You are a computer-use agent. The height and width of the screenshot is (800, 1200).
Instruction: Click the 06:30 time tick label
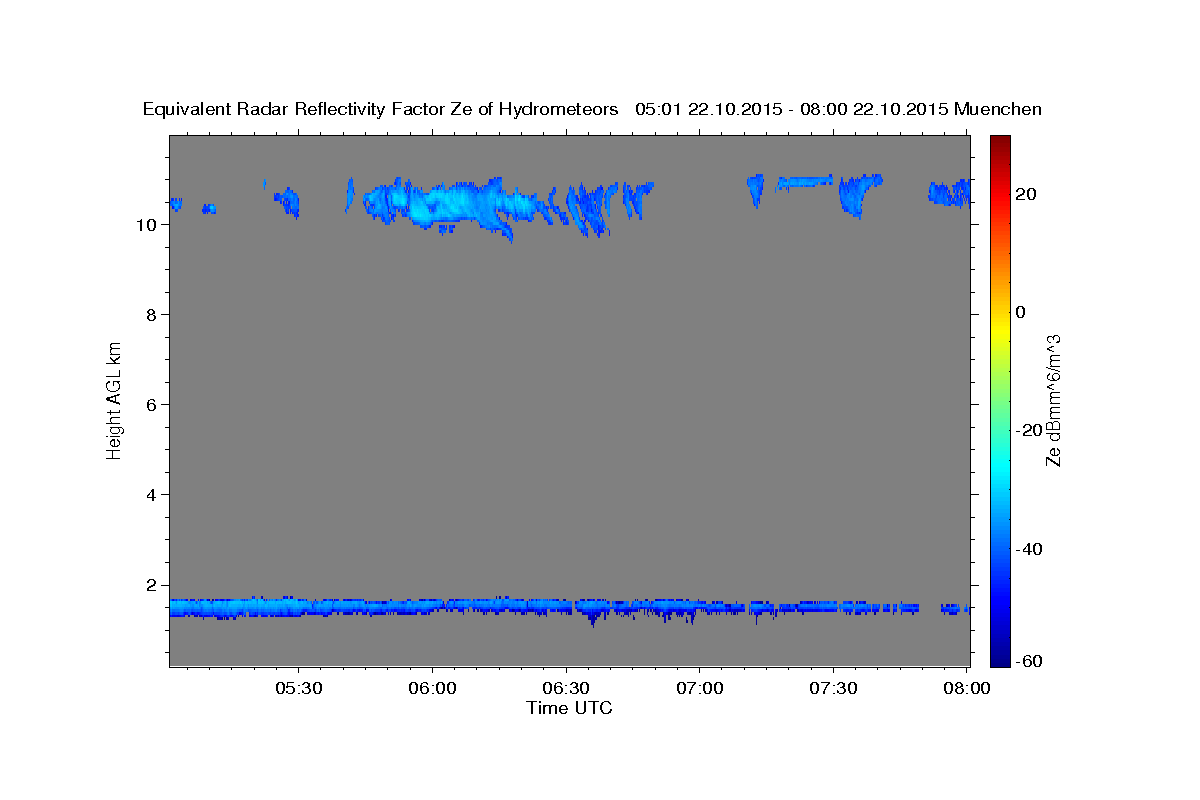(566, 689)
